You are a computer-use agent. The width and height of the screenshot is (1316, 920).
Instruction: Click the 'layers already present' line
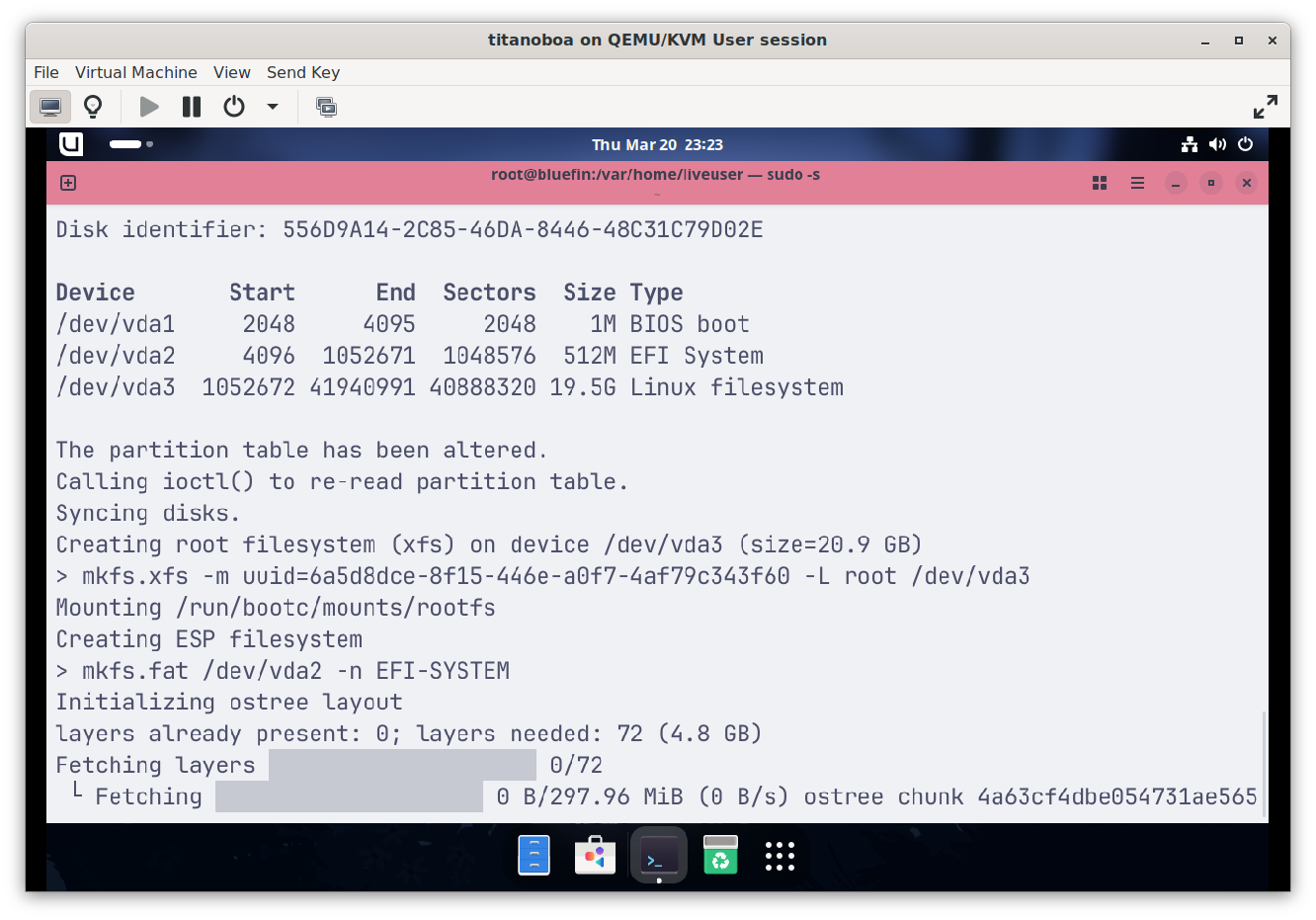coord(409,735)
